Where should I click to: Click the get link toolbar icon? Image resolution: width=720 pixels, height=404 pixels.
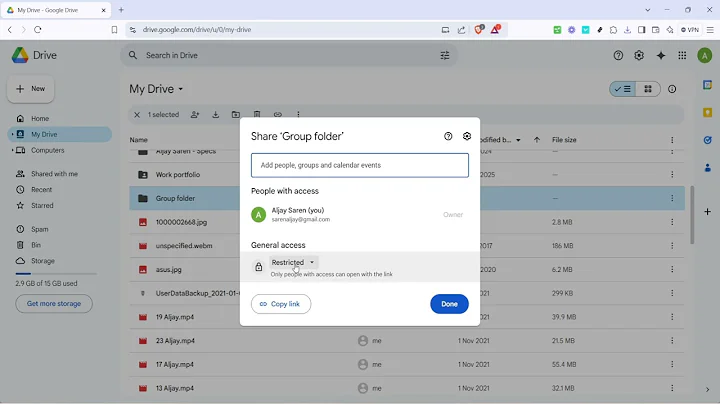click(278, 114)
